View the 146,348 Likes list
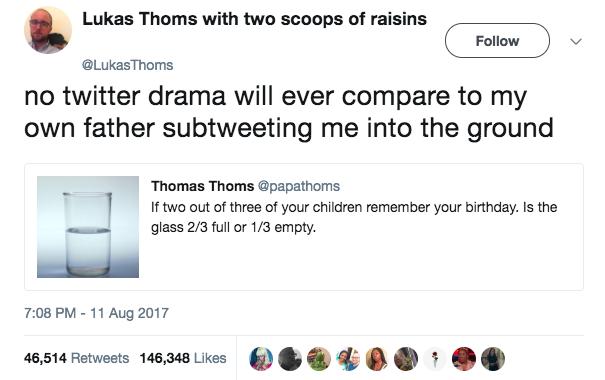This screenshot has height=380, width=605. coord(183,358)
